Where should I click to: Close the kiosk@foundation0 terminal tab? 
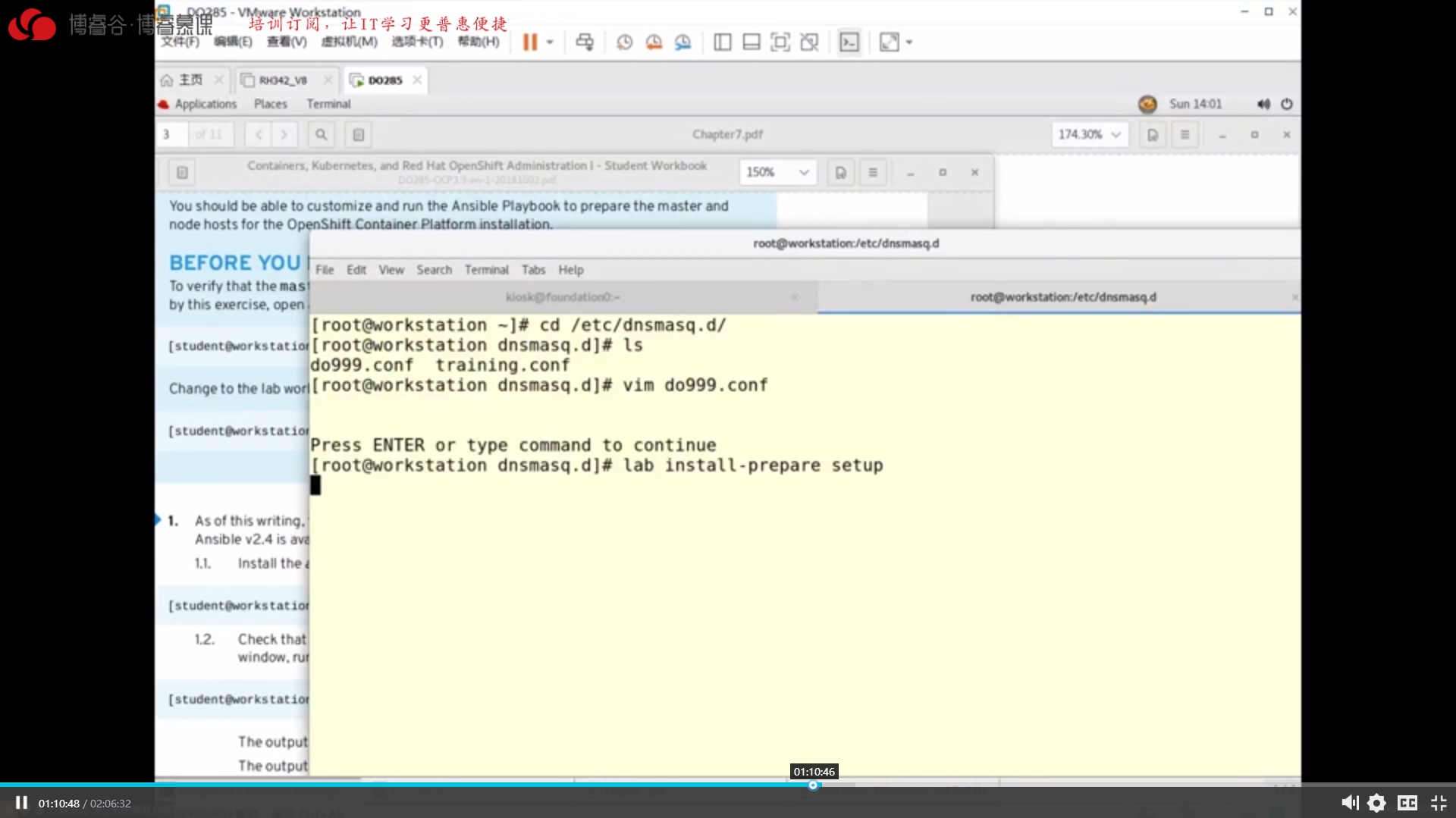click(x=794, y=297)
